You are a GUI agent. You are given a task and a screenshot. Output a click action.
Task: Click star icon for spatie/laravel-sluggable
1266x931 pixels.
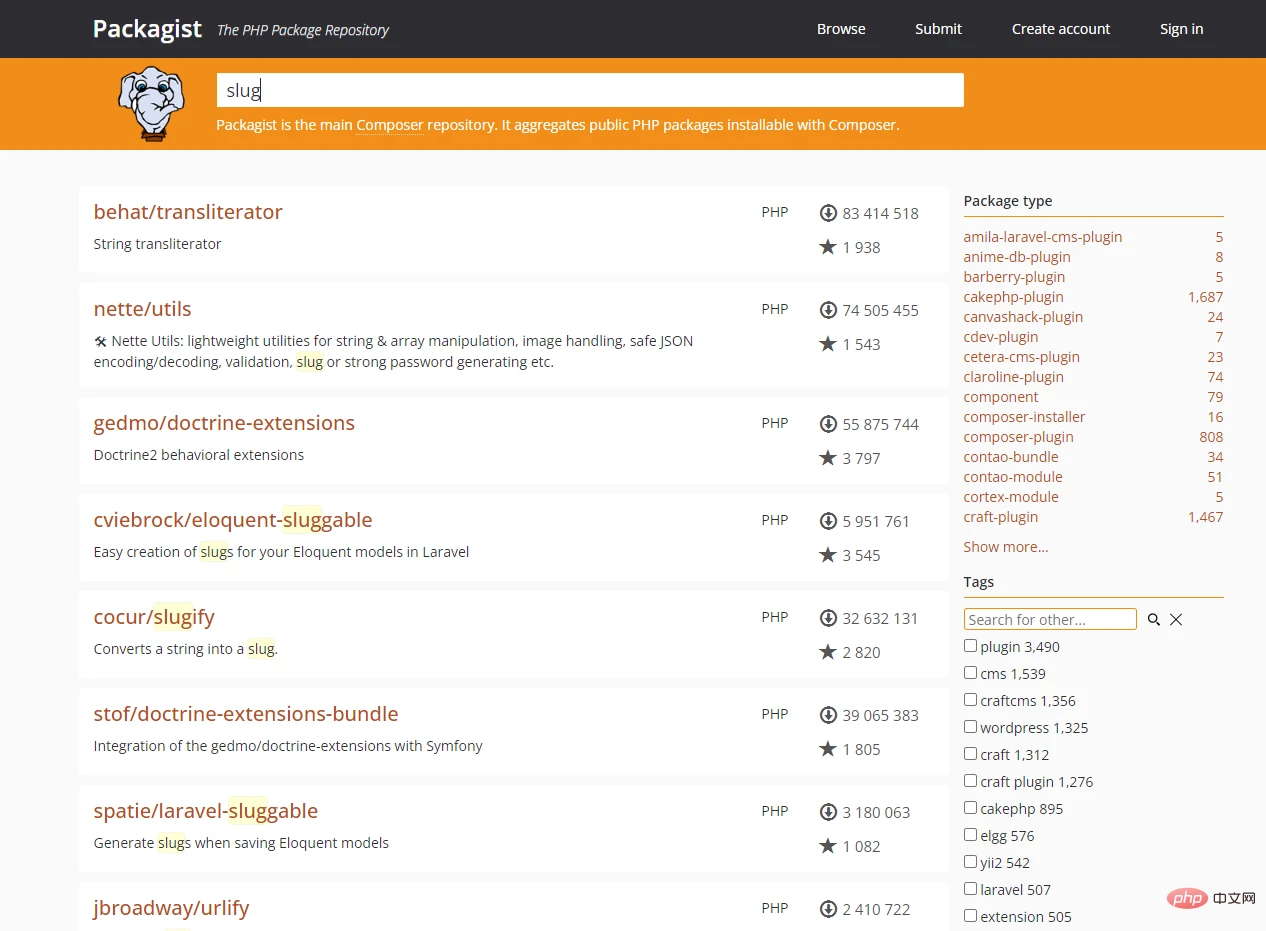[x=828, y=846]
